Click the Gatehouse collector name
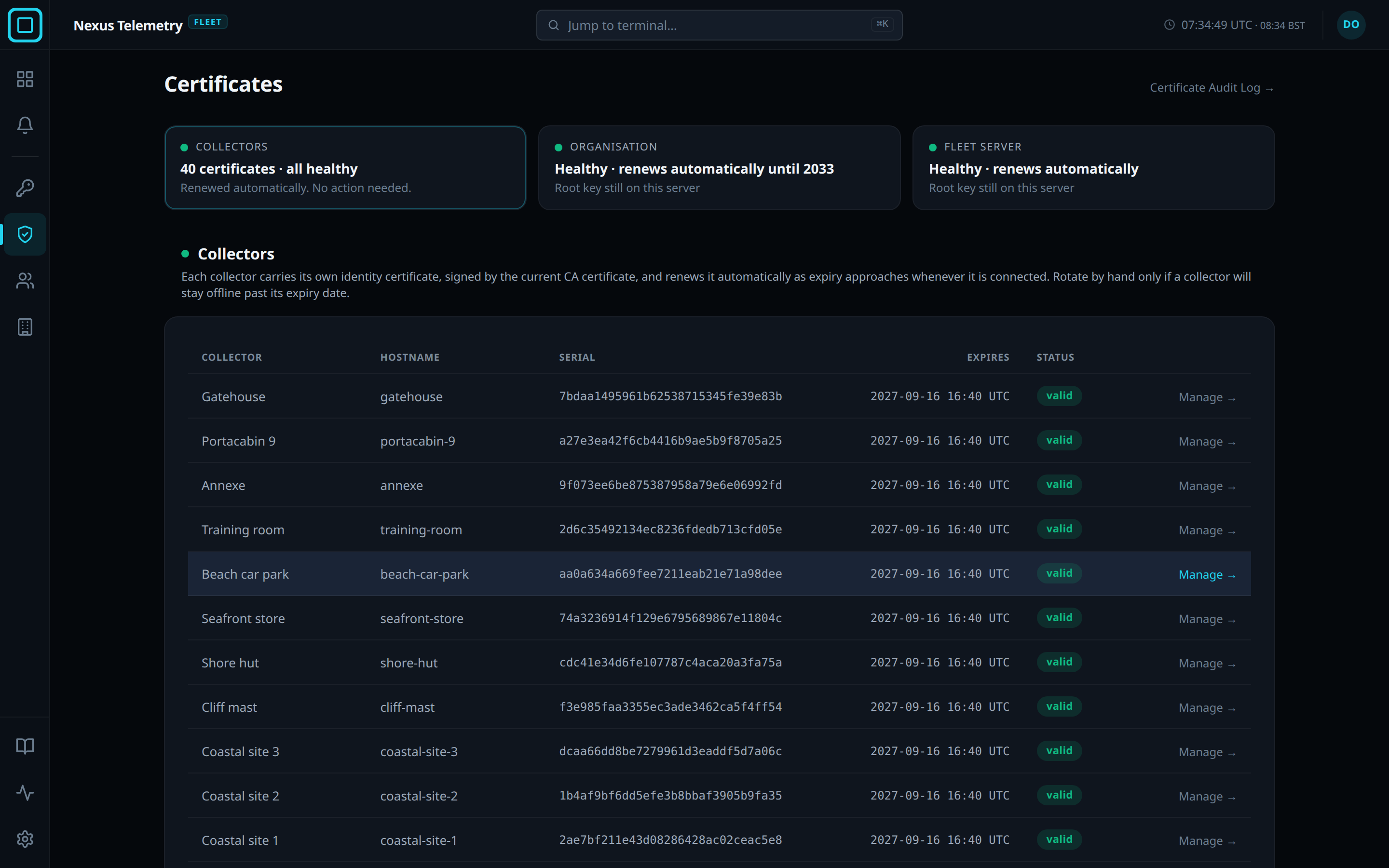The width and height of the screenshot is (1389, 868). click(x=233, y=397)
